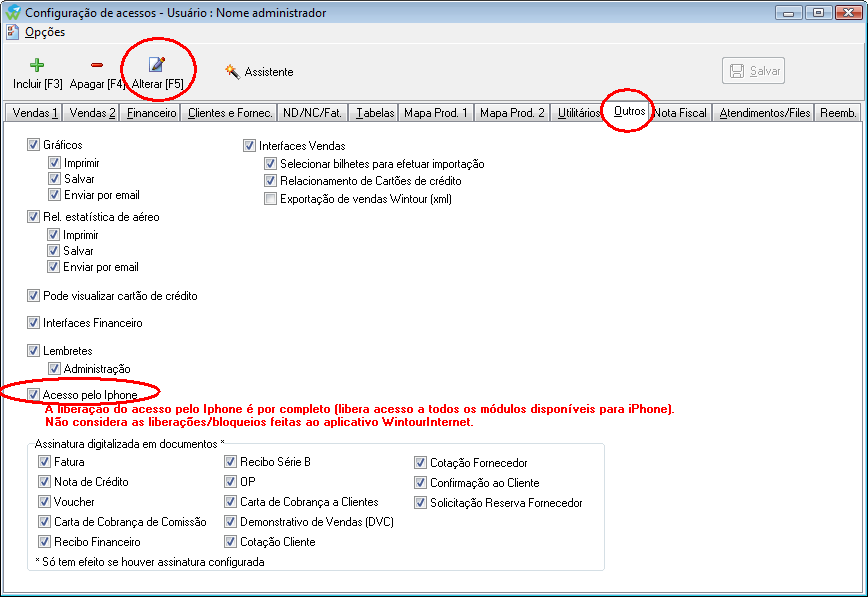Screen dimensions: 868x597
Task: Toggle Acesso pelo Iphone checkbox
Action: point(33,395)
